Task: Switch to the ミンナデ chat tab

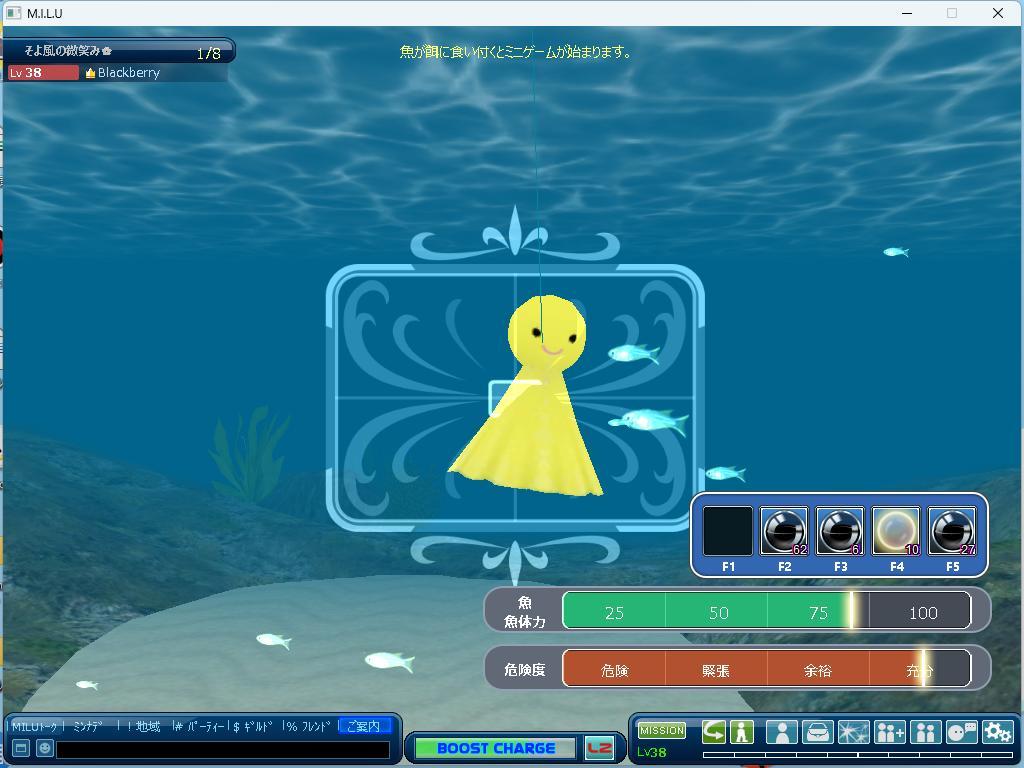Action: point(88,726)
